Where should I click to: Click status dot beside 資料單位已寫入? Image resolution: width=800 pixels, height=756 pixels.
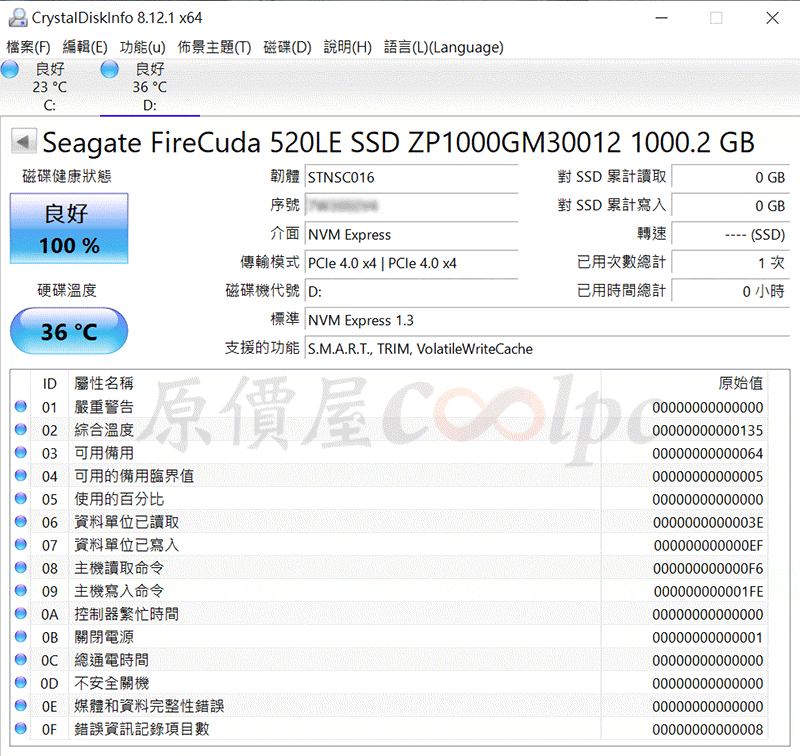pos(20,544)
